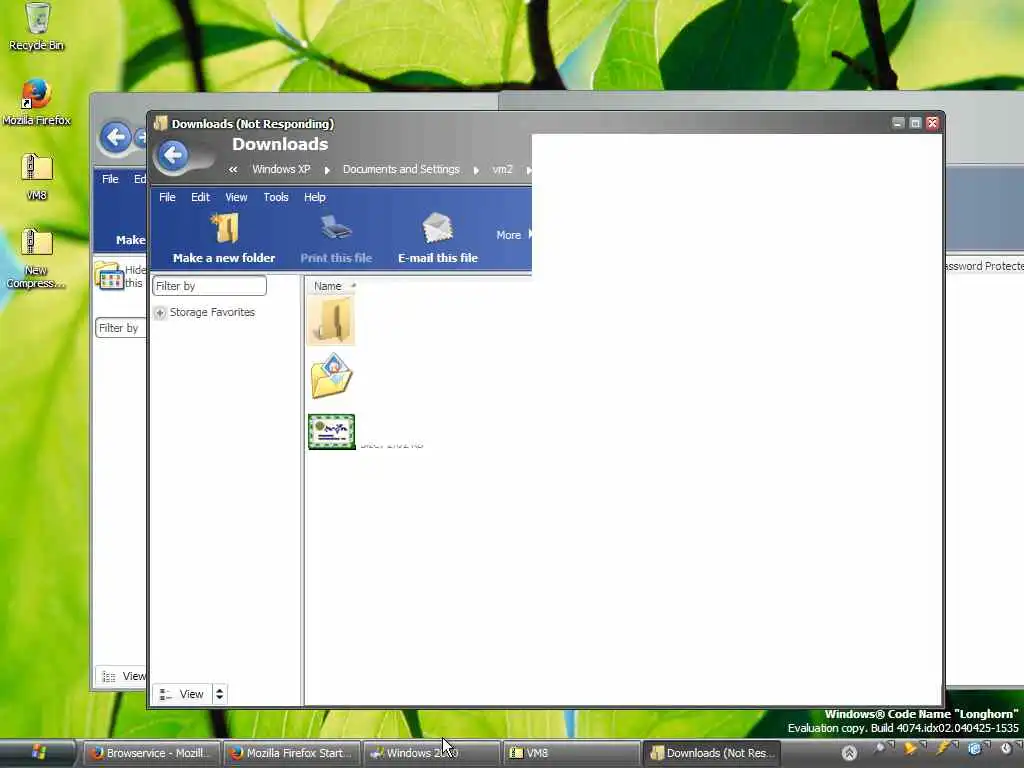Click Downloads (Not Responding) taskbar item
This screenshot has height=768, width=1024.
(711, 753)
